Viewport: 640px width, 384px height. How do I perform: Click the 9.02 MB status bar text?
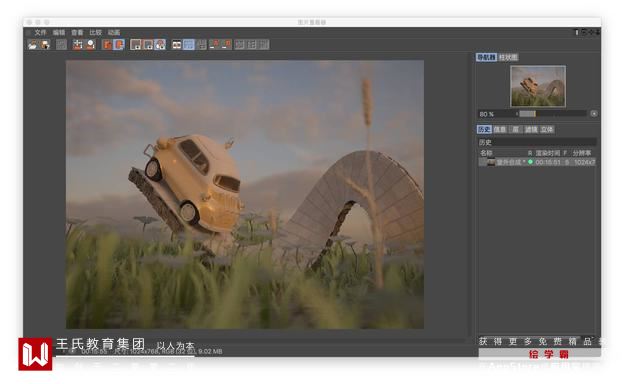click(211, 351)
